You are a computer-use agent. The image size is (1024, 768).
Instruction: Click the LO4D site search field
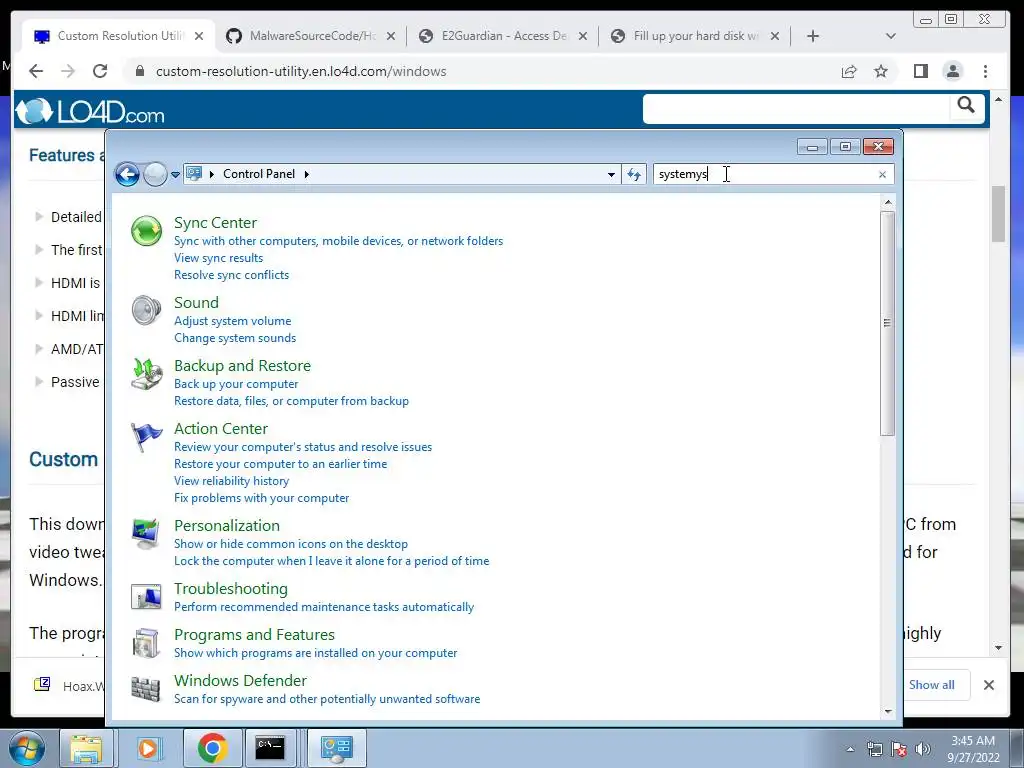coord(795,108)
